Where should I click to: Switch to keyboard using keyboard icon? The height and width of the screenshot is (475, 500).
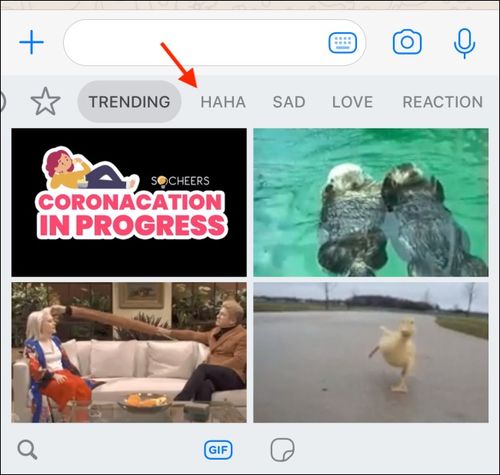point(343,43)
